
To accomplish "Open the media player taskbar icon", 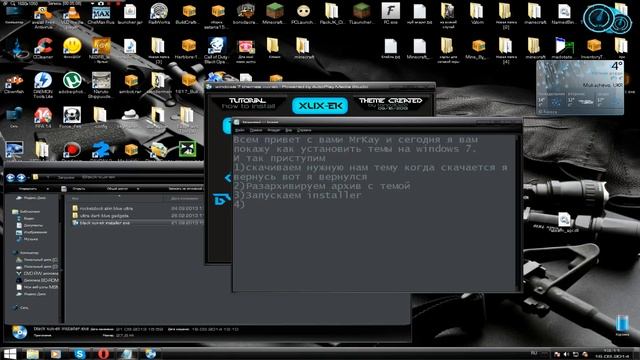I will pos(56,353).
